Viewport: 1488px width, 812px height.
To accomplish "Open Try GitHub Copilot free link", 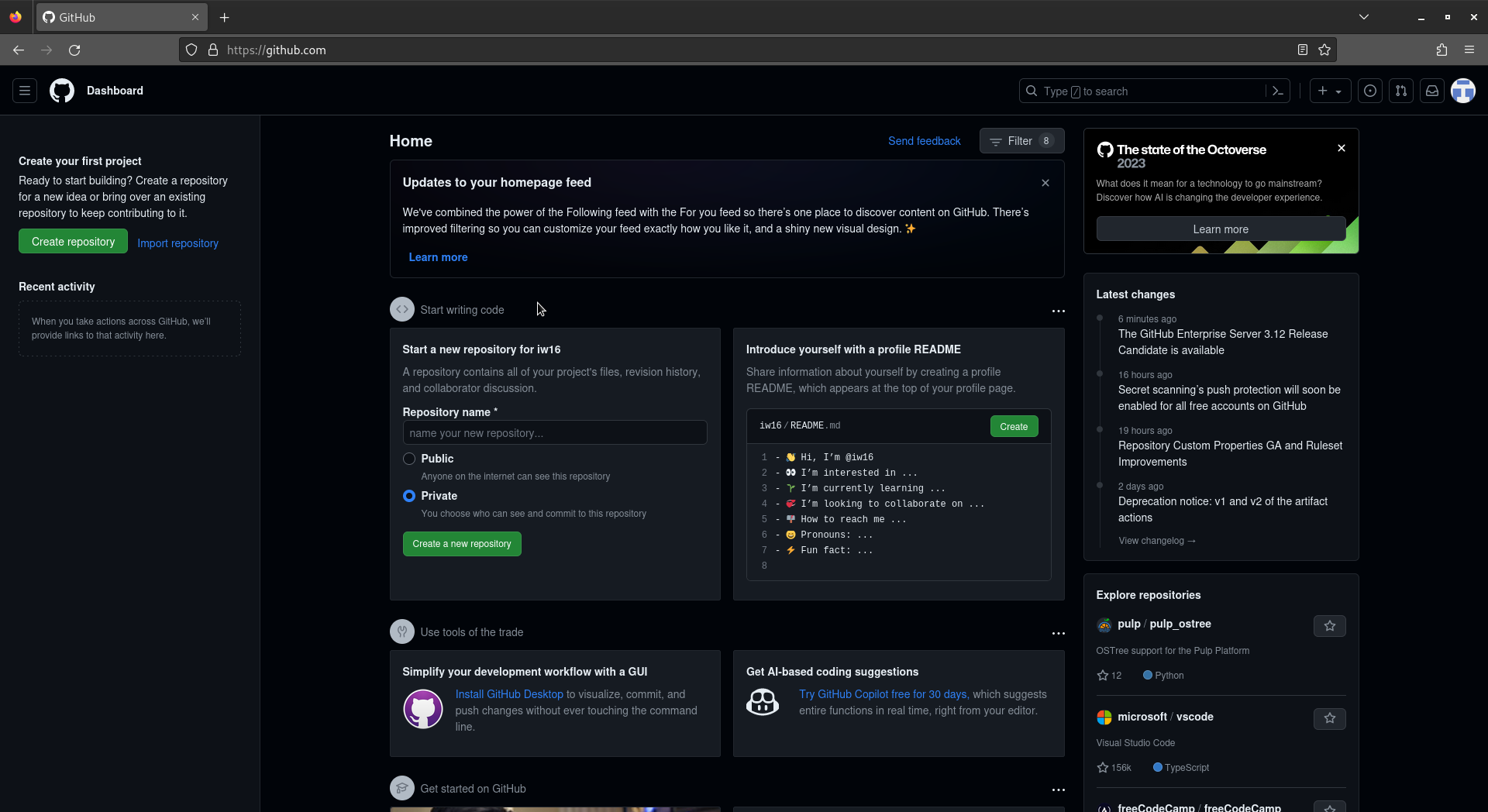I will click(883, 694).
